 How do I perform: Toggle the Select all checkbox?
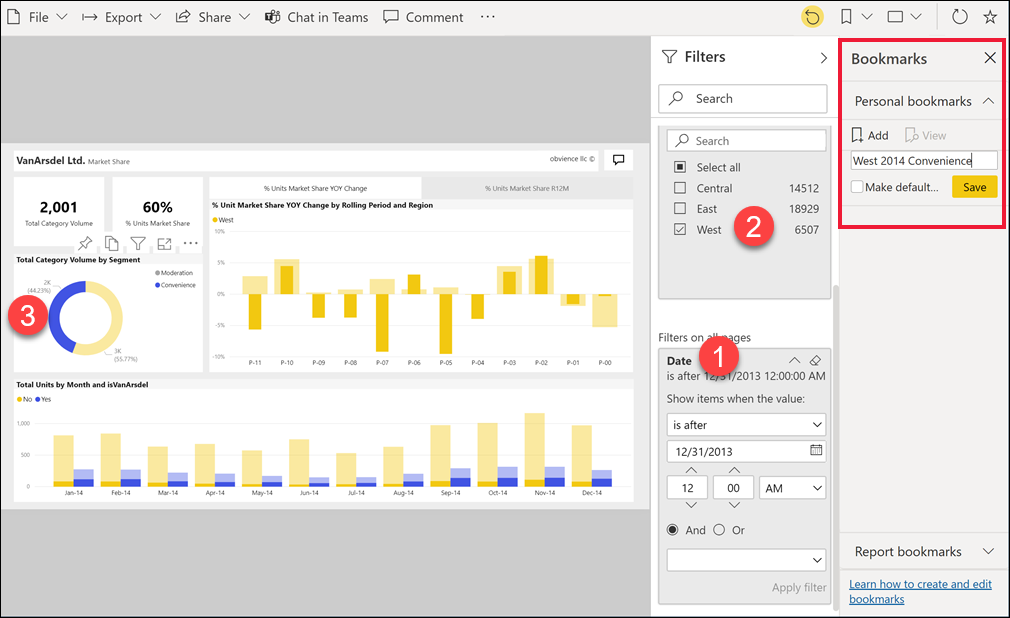coord(680,167)
